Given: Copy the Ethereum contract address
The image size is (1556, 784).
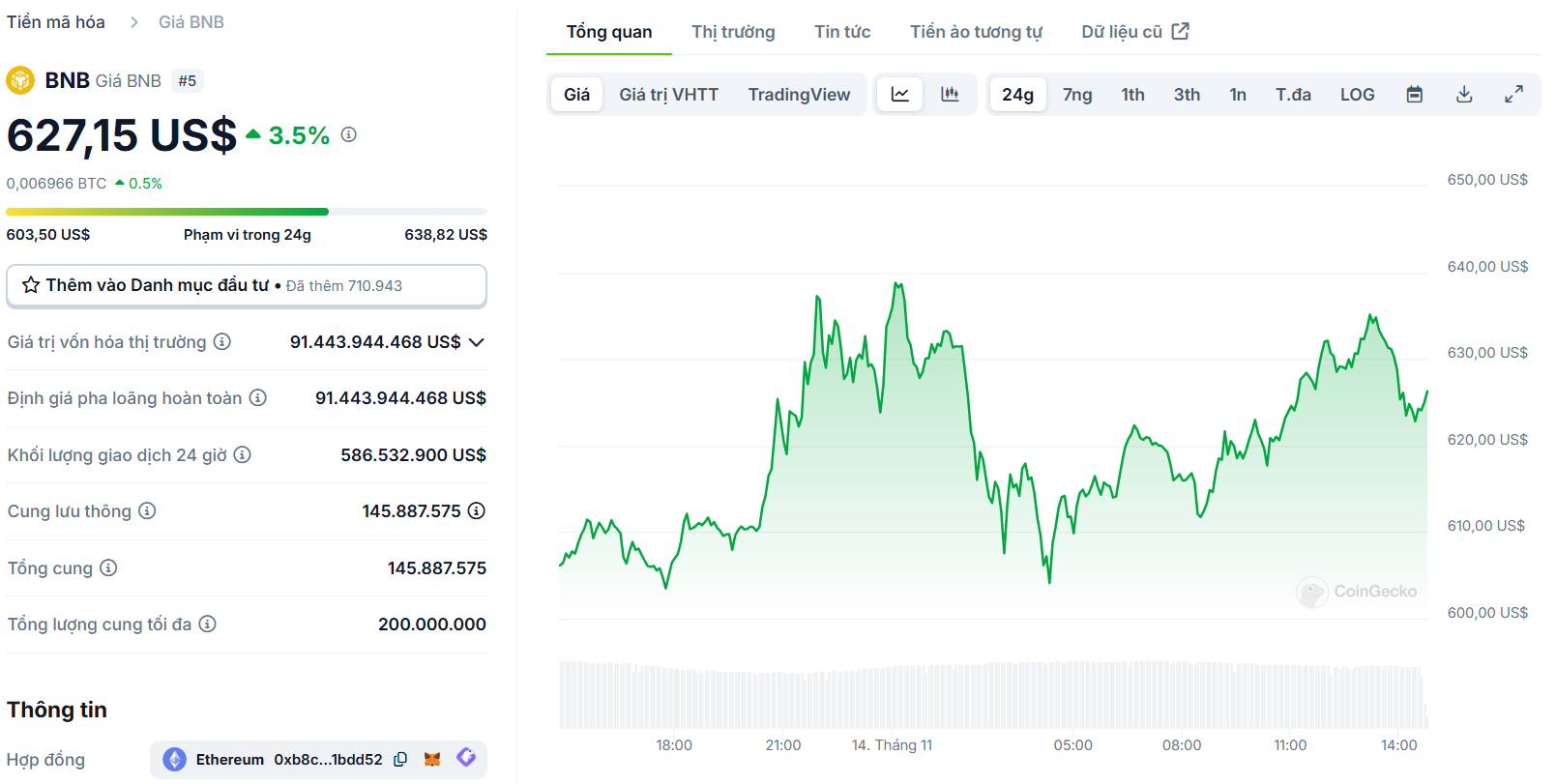Looking at the screenshot, I should click(x=400, y=760).
